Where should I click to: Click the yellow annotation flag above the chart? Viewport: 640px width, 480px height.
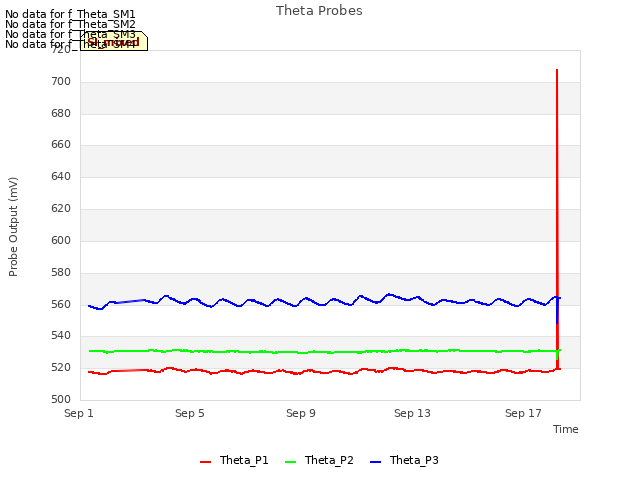pyautogui.click(x=113, y=41)
